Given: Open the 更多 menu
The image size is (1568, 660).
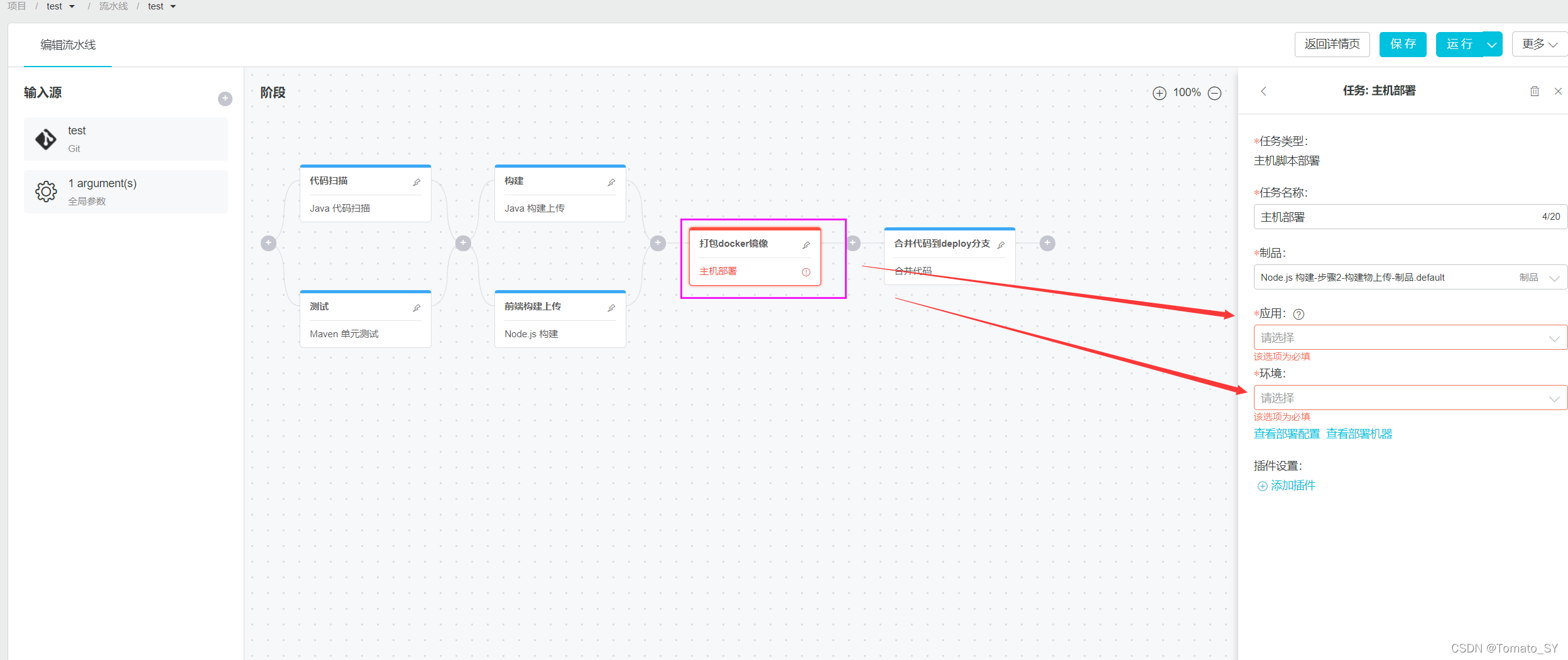Looking at the screenshot, I should click(x=1539, y=44).
